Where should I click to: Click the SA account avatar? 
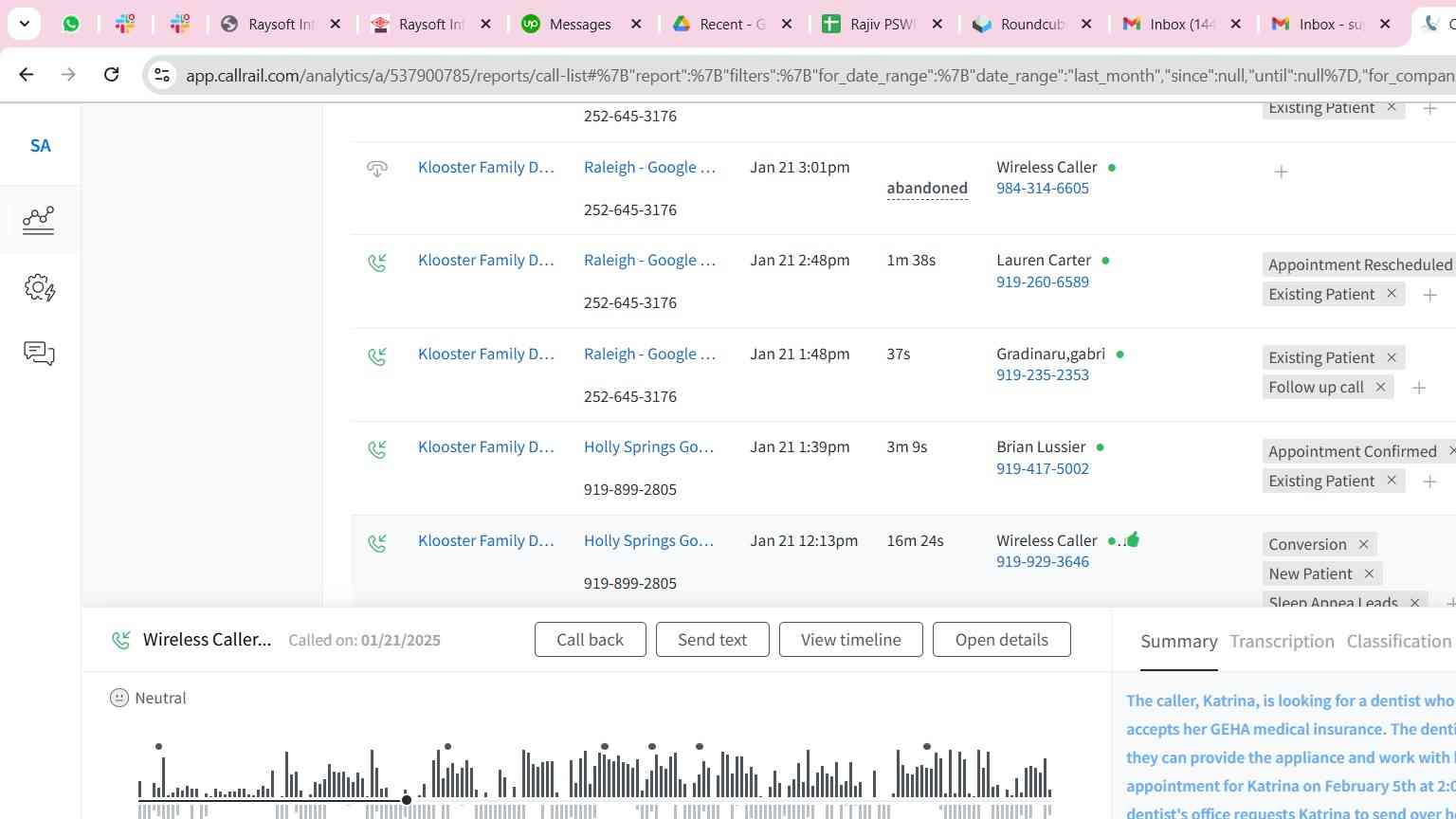tap(40, 146)
